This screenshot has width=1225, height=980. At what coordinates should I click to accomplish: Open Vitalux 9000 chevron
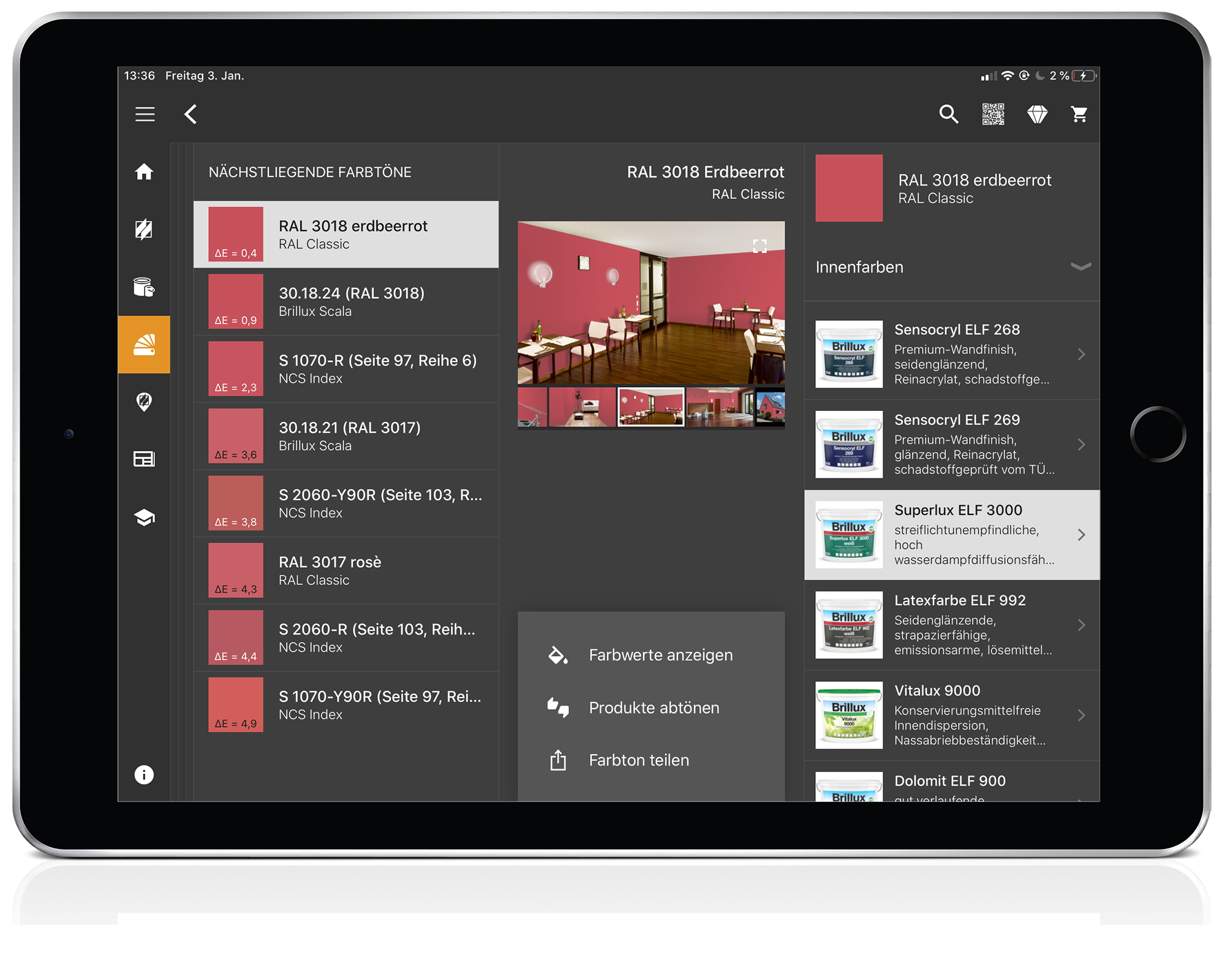tap(1081, 715)
